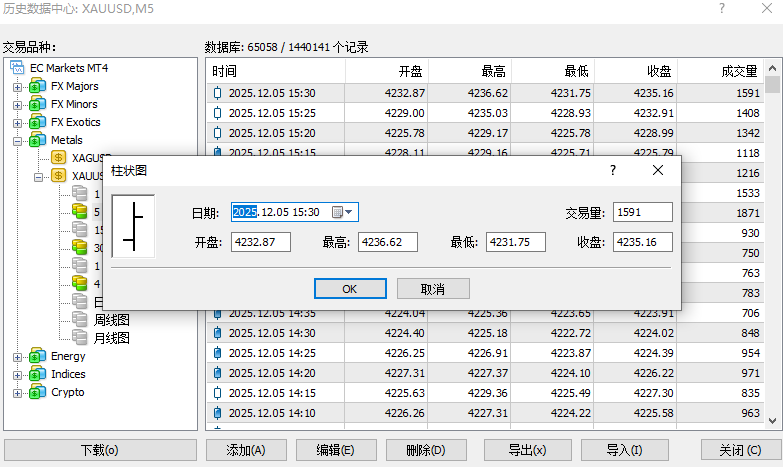Click the bar icon for 15:25 row
Viewport: 783px width, 467px height.
(218, 113)
